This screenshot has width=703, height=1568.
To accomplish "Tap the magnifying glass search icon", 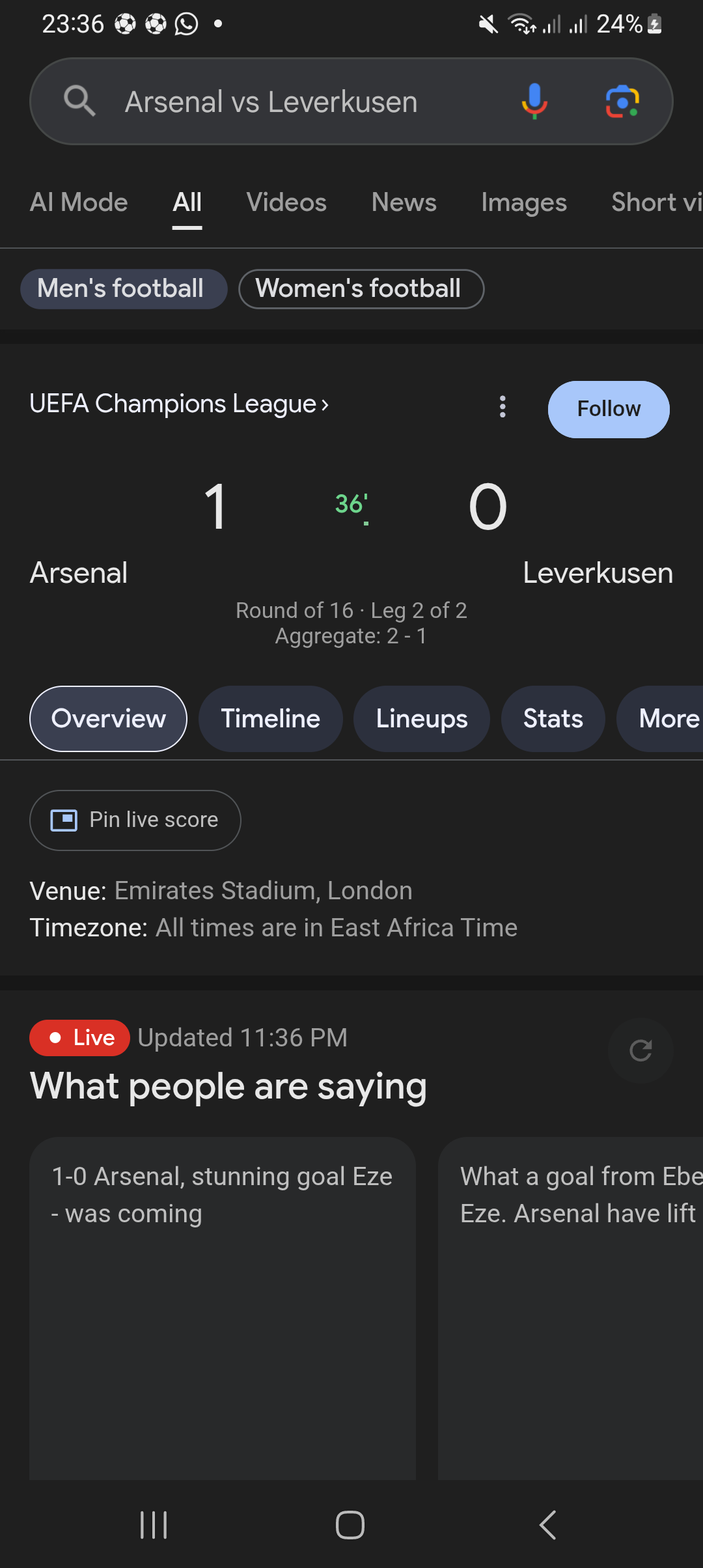I will click(x=79, y=102).
